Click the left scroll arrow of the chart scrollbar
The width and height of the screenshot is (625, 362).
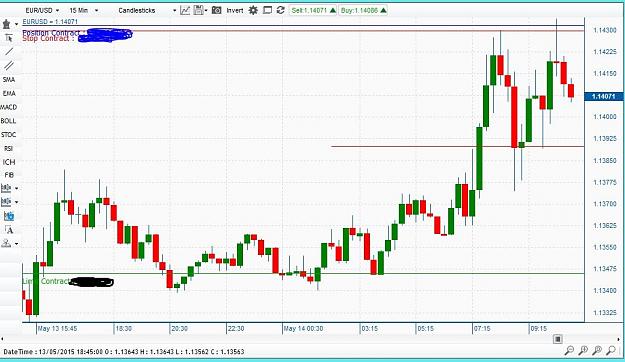click(2, 339)
